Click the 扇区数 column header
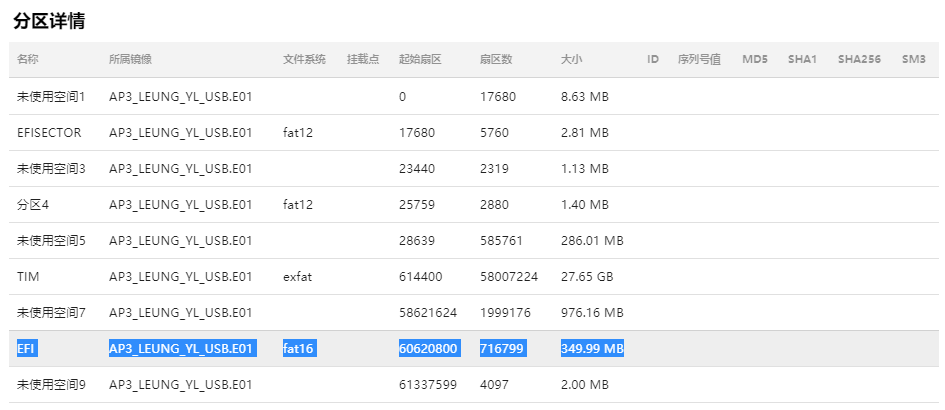This screenshot has width=945, height=410. click(496, 59)
